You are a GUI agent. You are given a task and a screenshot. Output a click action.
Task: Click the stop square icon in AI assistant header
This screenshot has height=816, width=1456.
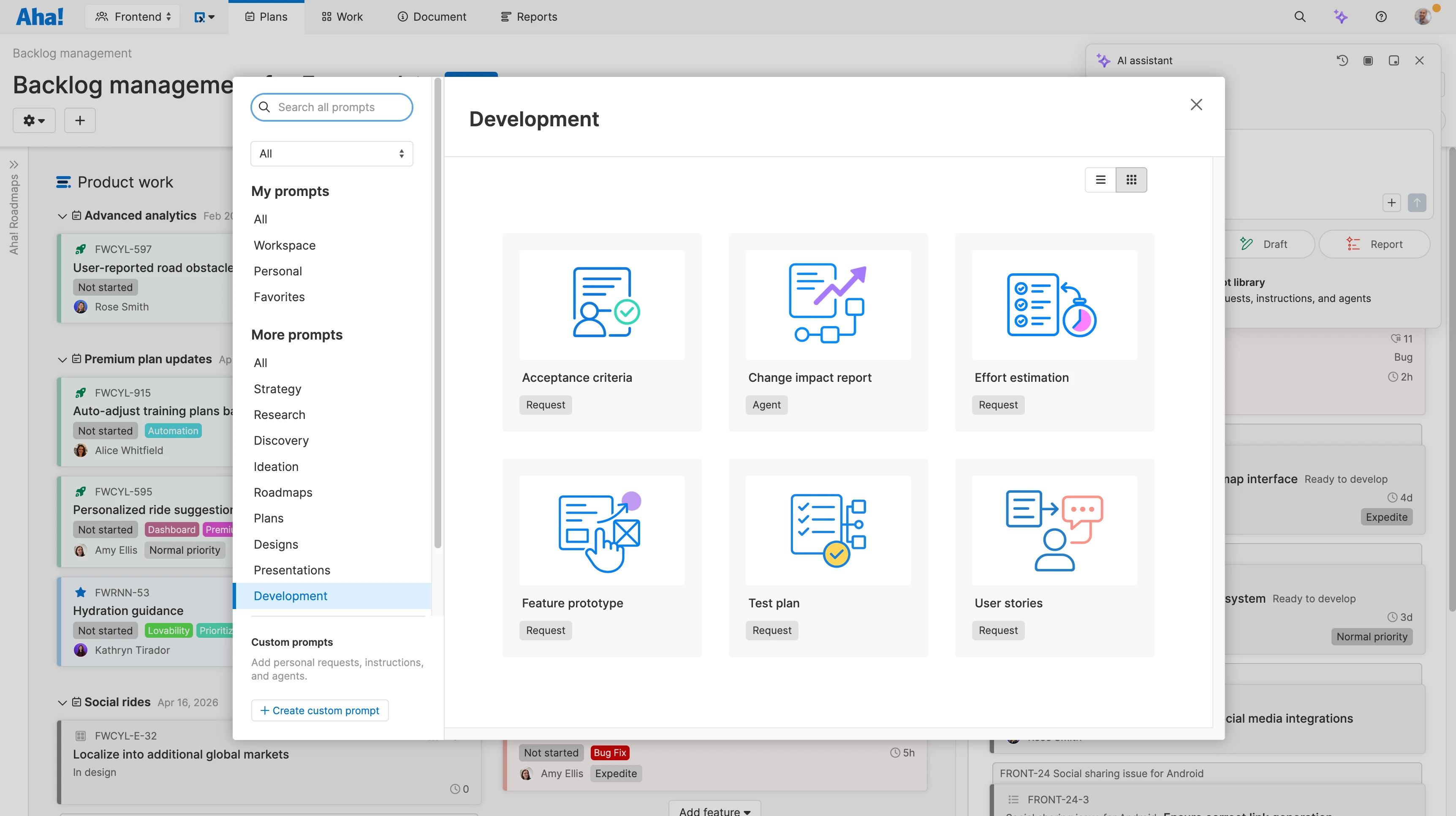pyautogui.click(x=1369, y=60)
